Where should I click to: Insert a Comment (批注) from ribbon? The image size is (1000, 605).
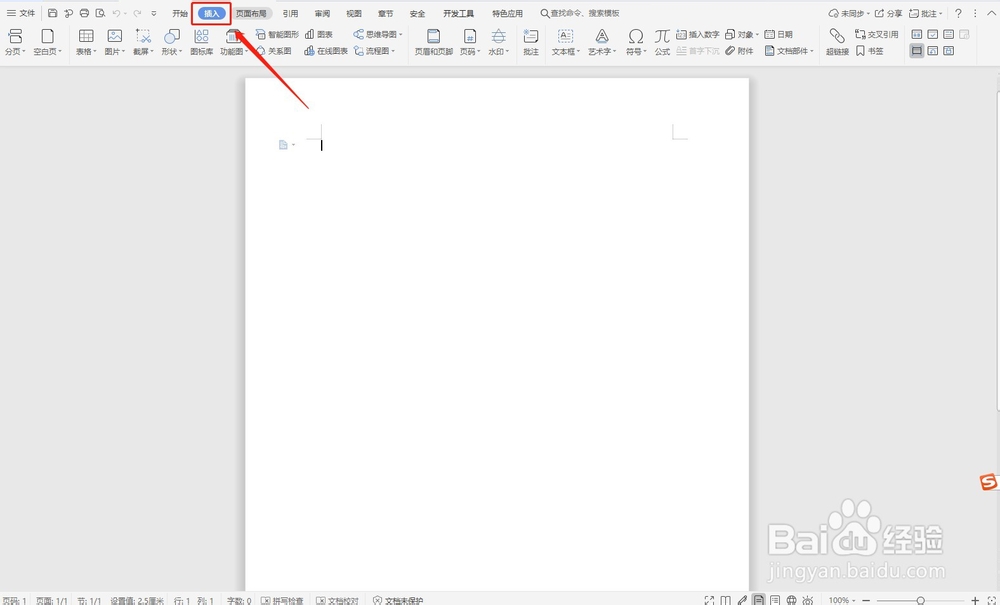tap(531, 41)
